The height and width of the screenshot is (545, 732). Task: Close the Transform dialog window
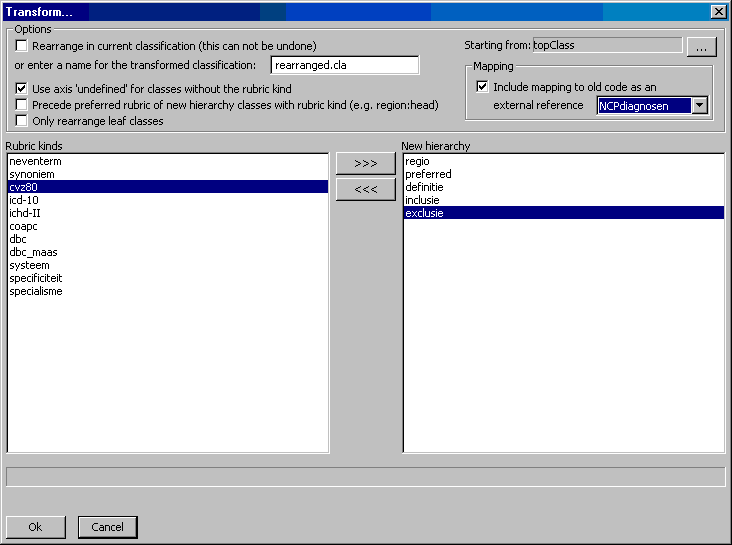718,11
